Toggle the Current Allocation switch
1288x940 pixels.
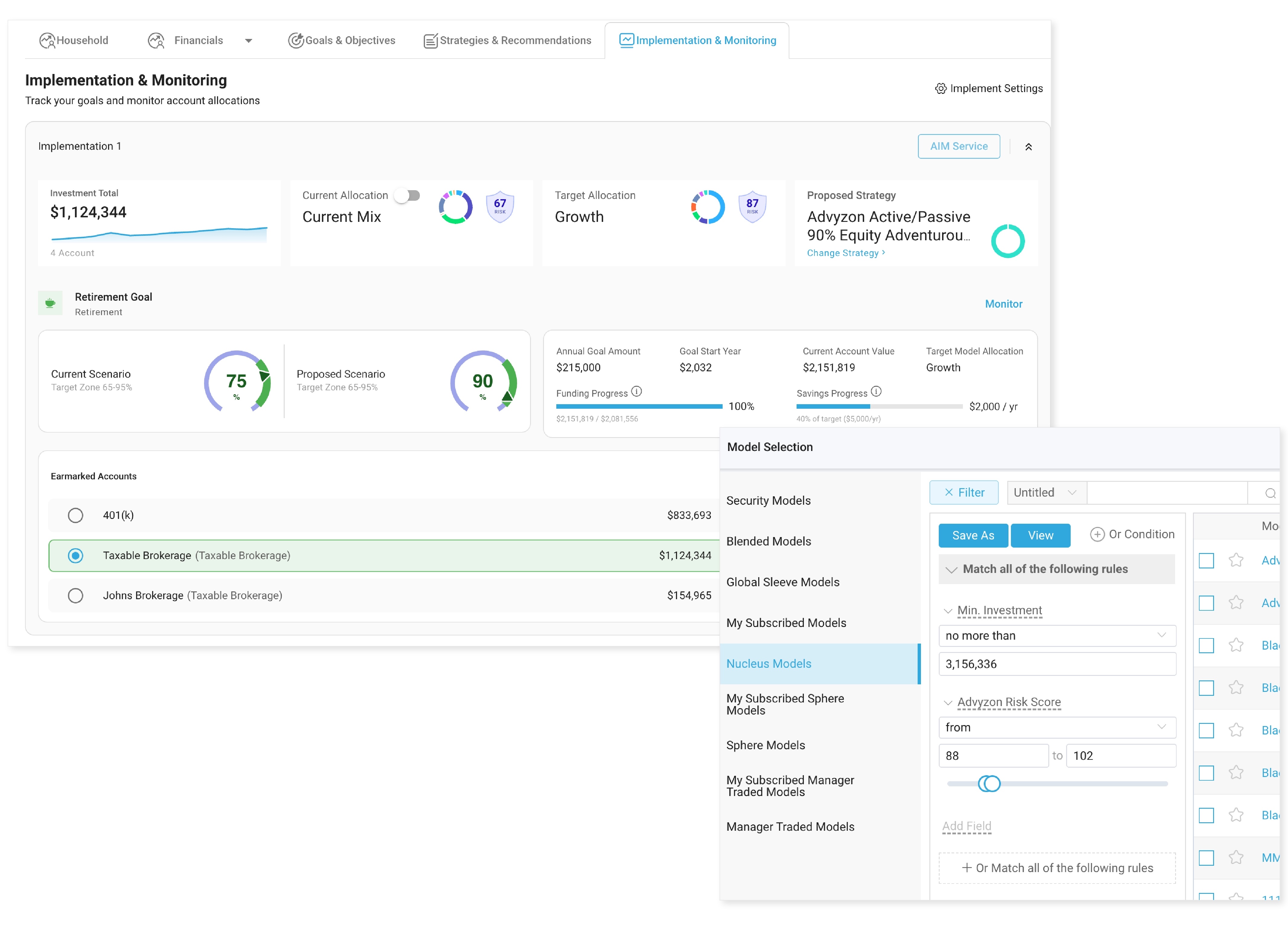point(408,195)
